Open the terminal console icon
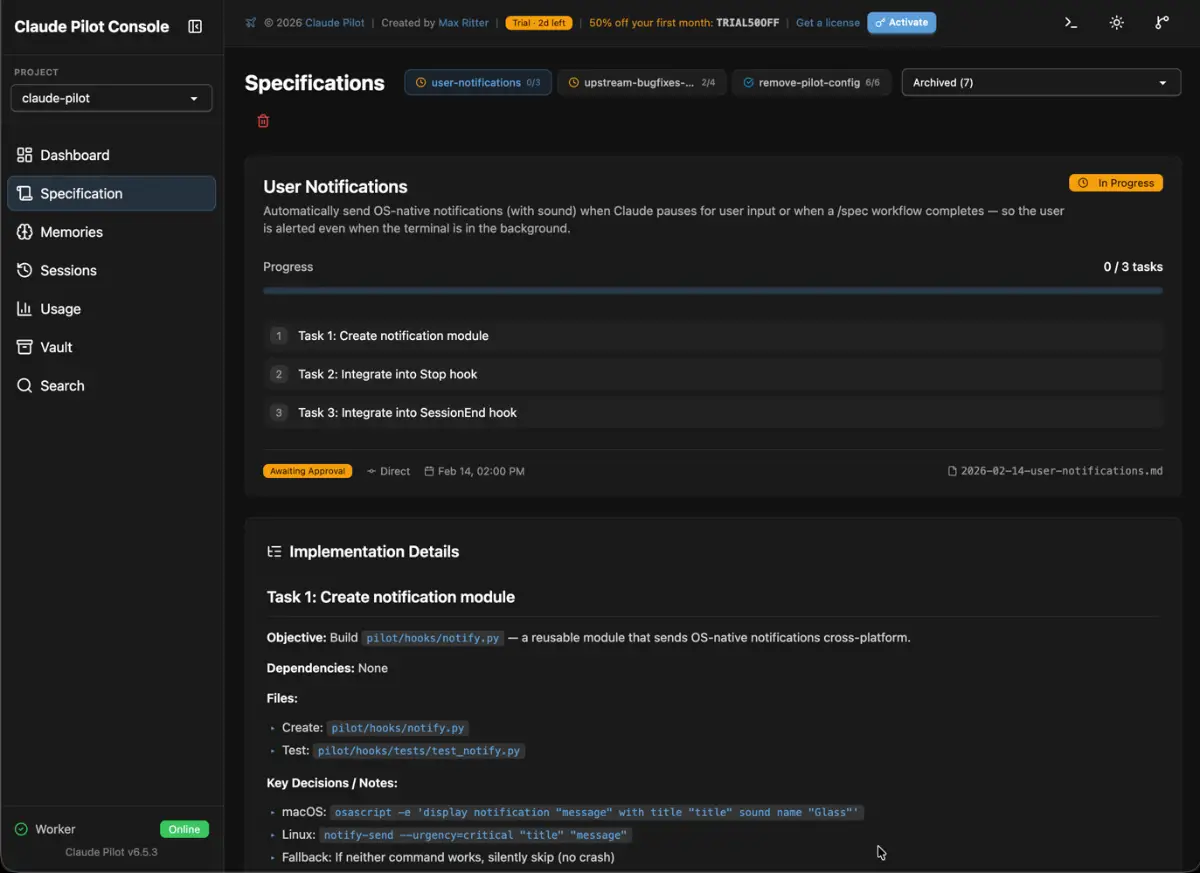 coord(1071,22)
